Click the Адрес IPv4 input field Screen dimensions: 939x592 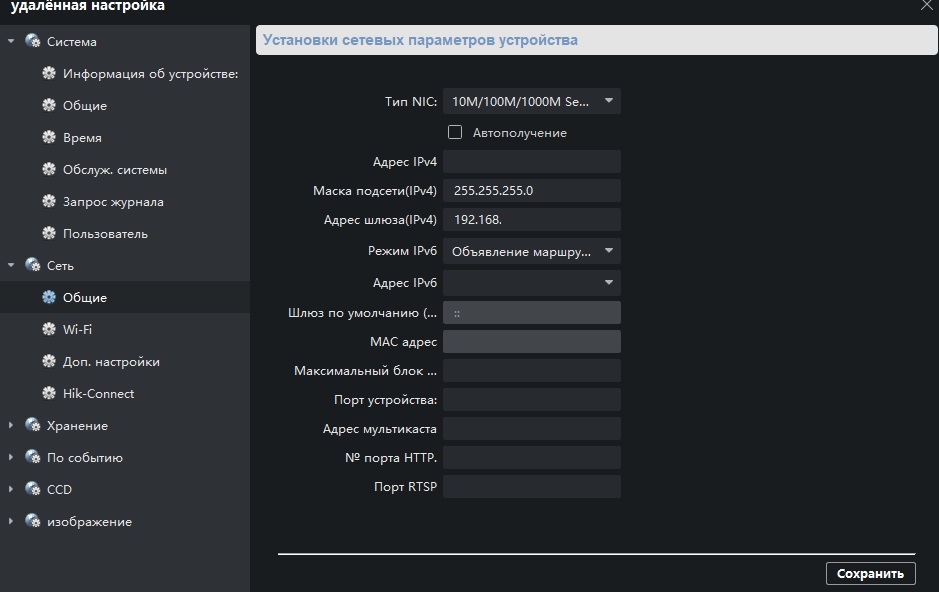tap(531, 162)
